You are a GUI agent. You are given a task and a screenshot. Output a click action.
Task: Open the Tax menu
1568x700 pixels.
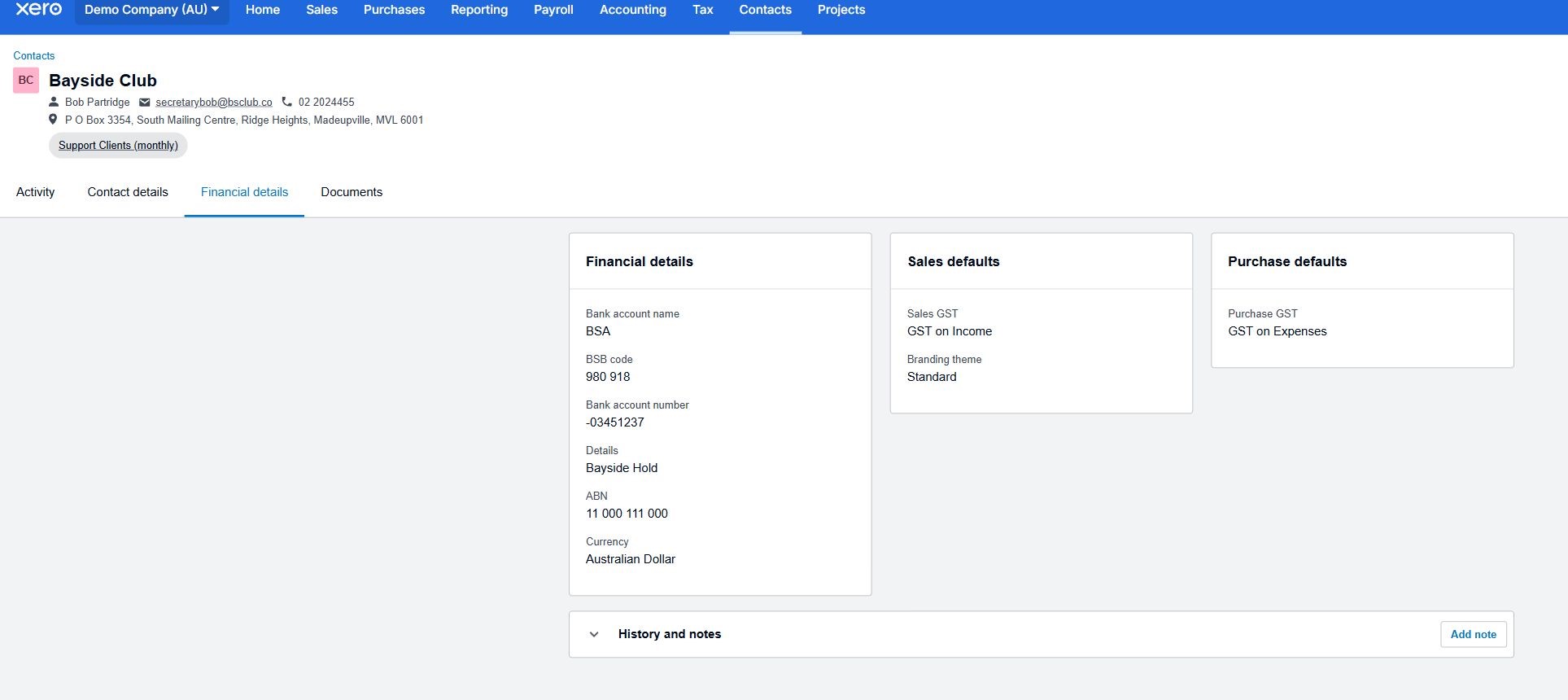[703, 10]
